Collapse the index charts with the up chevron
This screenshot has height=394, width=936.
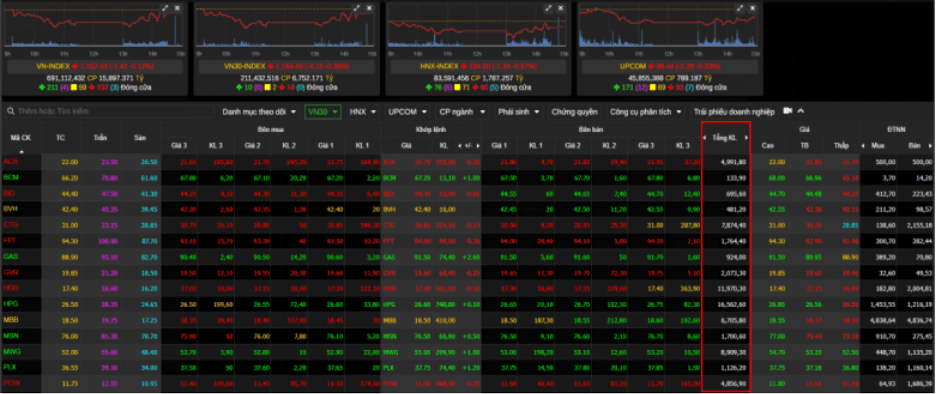[x=800, y=111]
